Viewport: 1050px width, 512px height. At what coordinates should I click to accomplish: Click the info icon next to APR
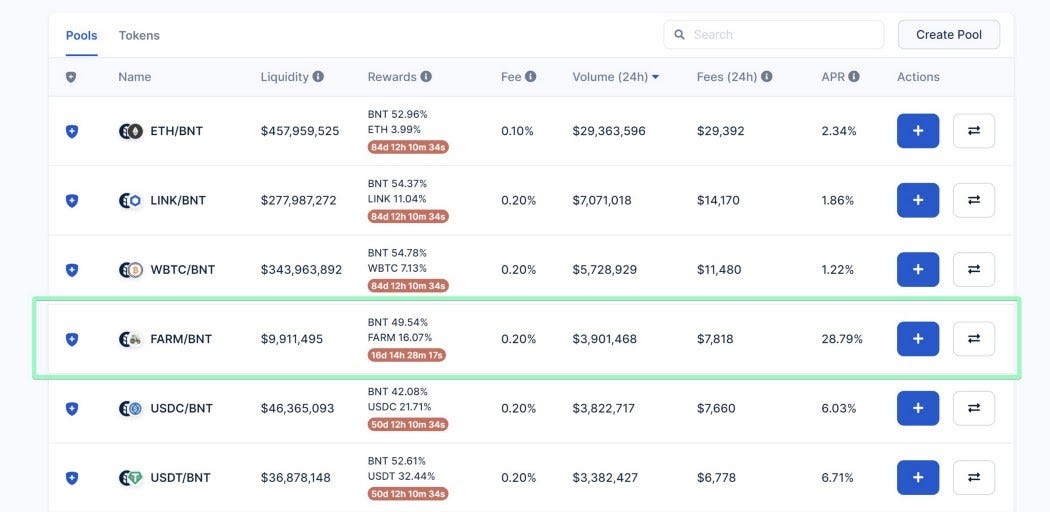pyautogui.click(x=854, y=77)
